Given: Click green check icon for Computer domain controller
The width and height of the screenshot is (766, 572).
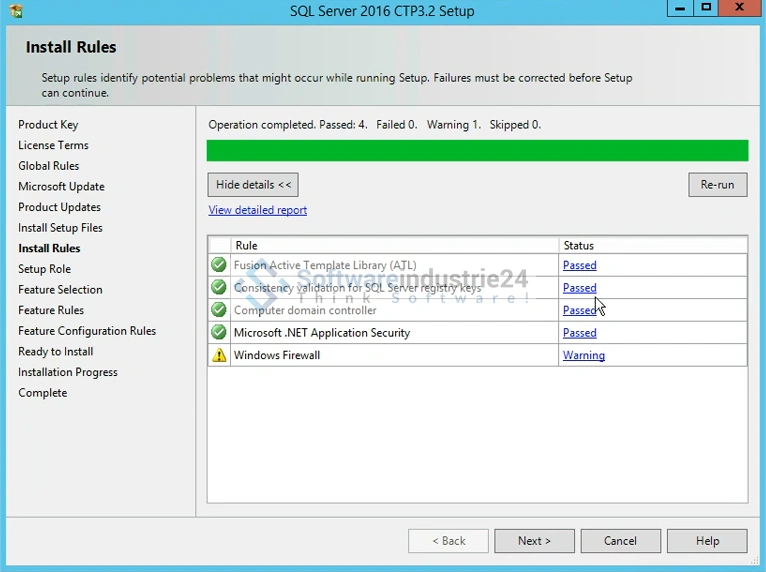Looking at the screenshot, I should 219,310.
